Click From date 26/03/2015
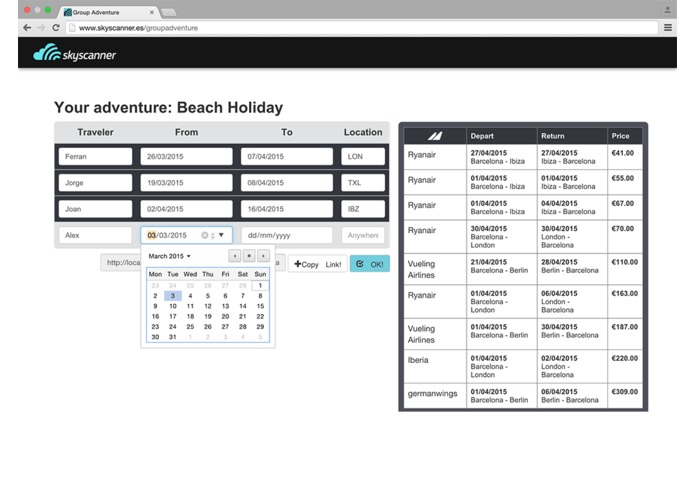695x494 pixels. 186,156
